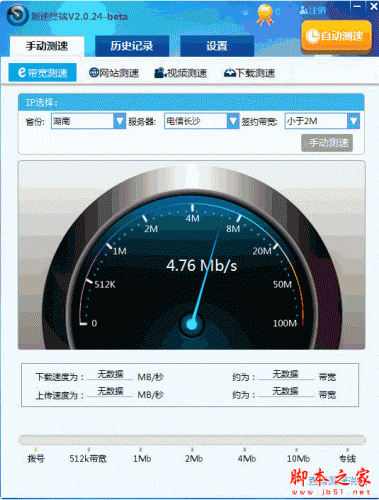Expand 签约带宽 bandwidth dropdown arrow
This screenshot has height=500, width=379.
pyautogui.click(x=353, y=121)
